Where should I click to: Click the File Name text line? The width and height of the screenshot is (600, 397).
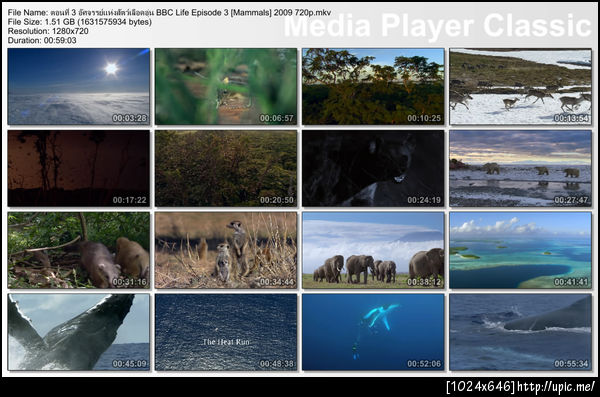169,13
